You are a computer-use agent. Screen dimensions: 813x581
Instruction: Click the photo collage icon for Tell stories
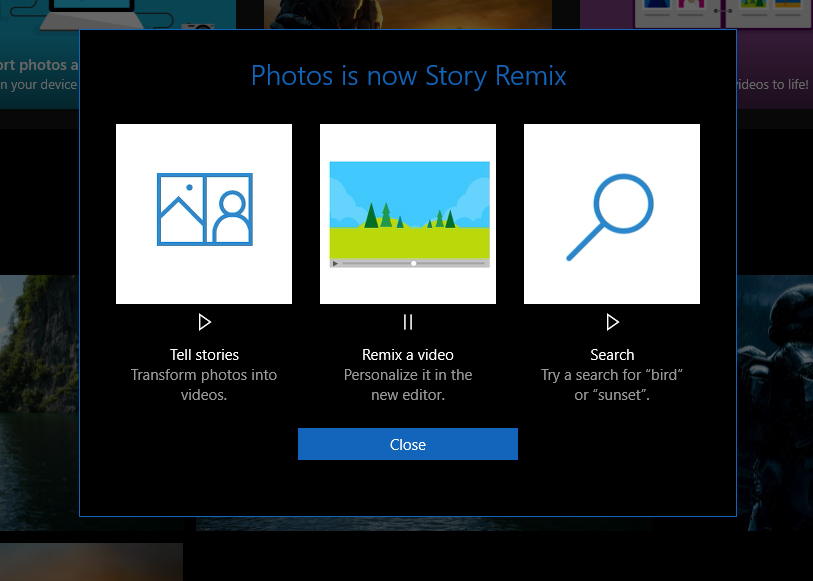point(205,209)
